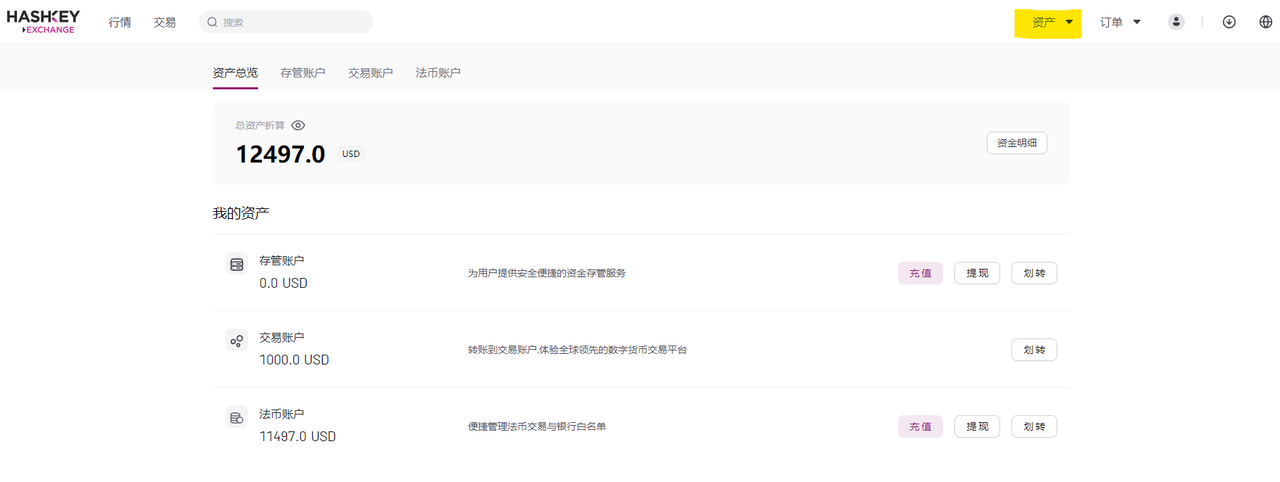Click the download app icon
Image resolution: width=1280 pixels, height=482 pixels.
click(1229, 22)
